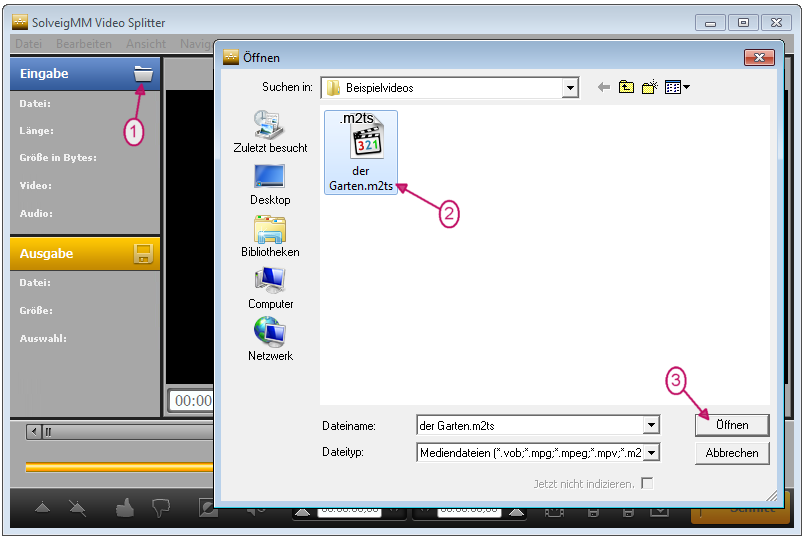805x539 pixels.
Task: Open the view menu icon in dialog
Action: click(x=677, y=87)
